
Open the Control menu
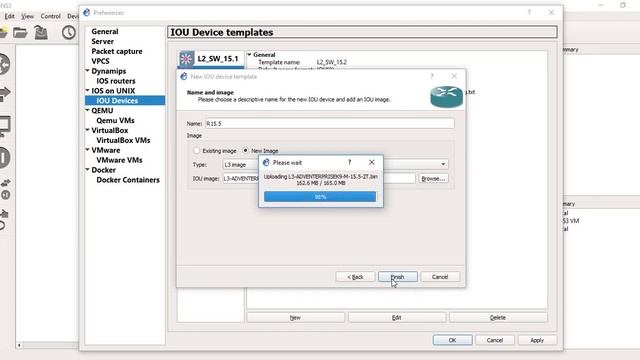(x=51, y=16)
